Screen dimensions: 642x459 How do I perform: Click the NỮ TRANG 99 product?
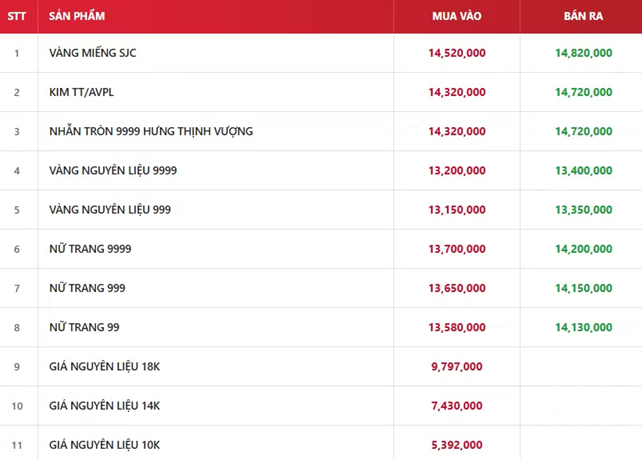click(x=84, y=327)
